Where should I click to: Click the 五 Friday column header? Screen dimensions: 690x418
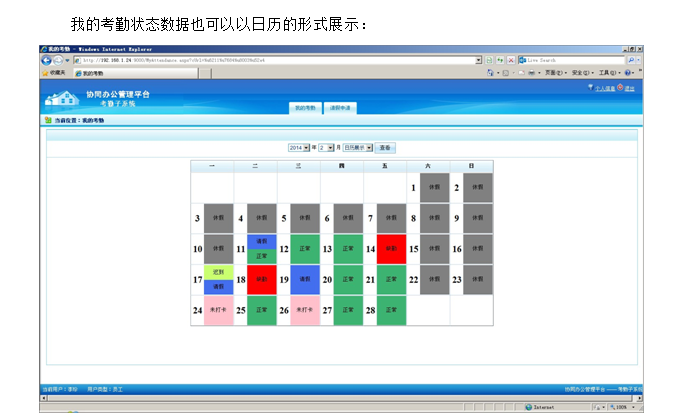[x=385, y=166]
